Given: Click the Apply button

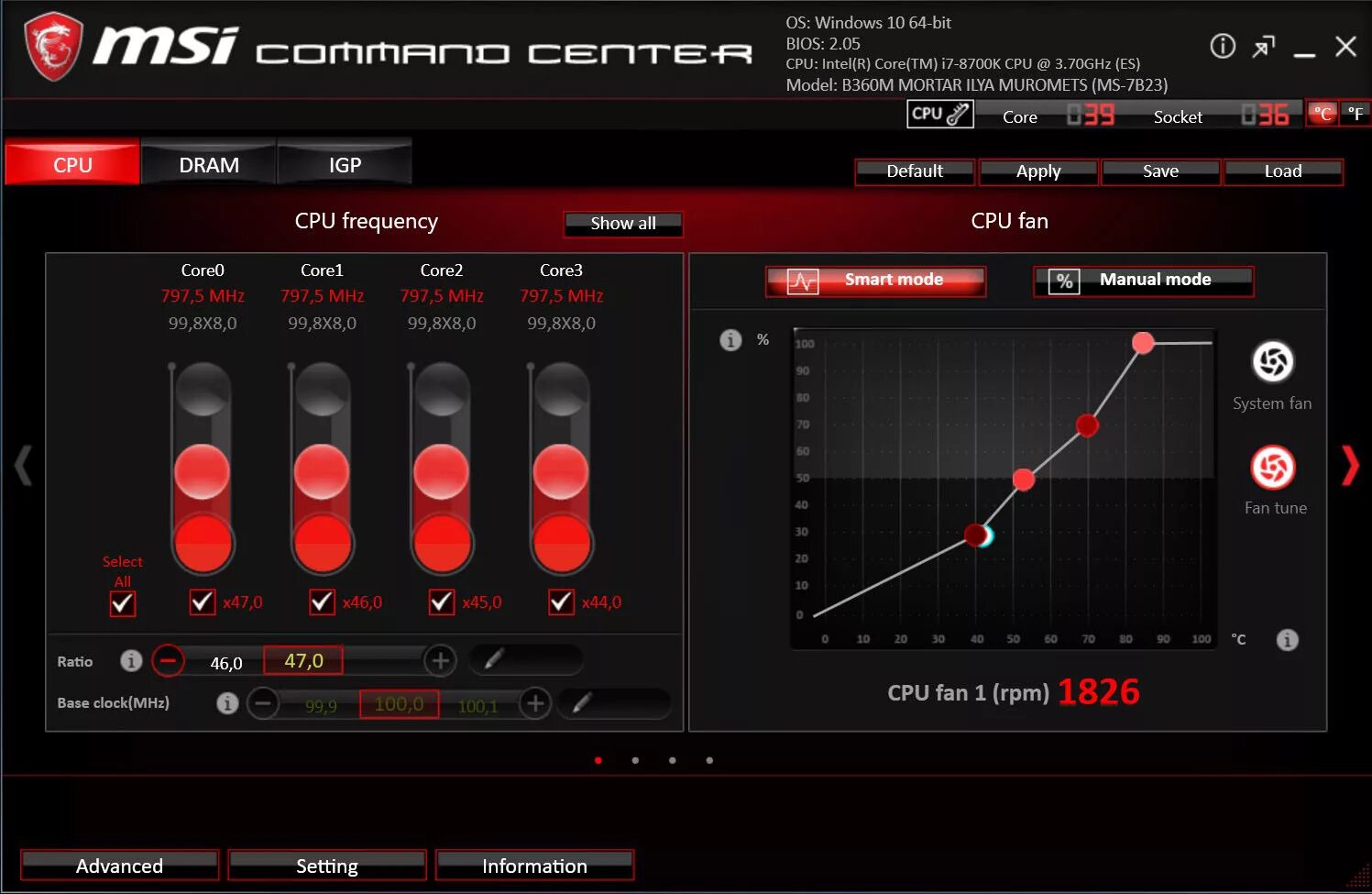Looking at the screenshot, I should [x=1038, y=171].
